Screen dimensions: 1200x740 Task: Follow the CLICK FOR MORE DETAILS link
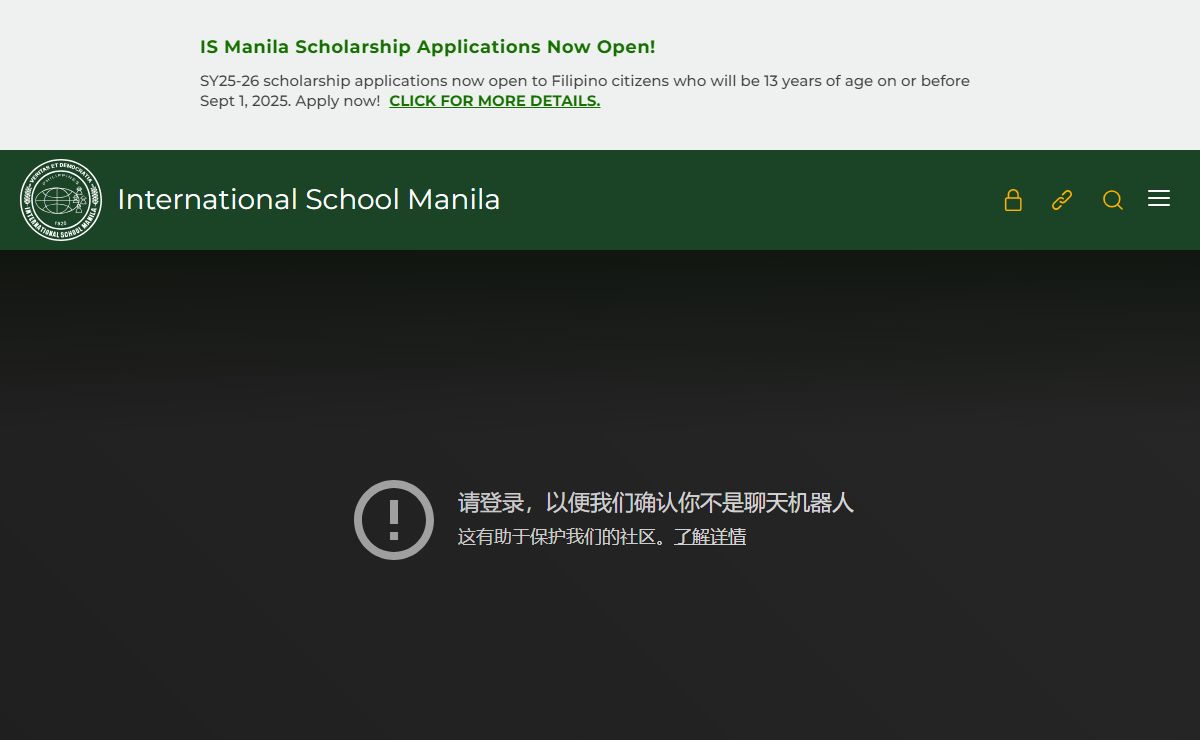[x=495, y=101]
